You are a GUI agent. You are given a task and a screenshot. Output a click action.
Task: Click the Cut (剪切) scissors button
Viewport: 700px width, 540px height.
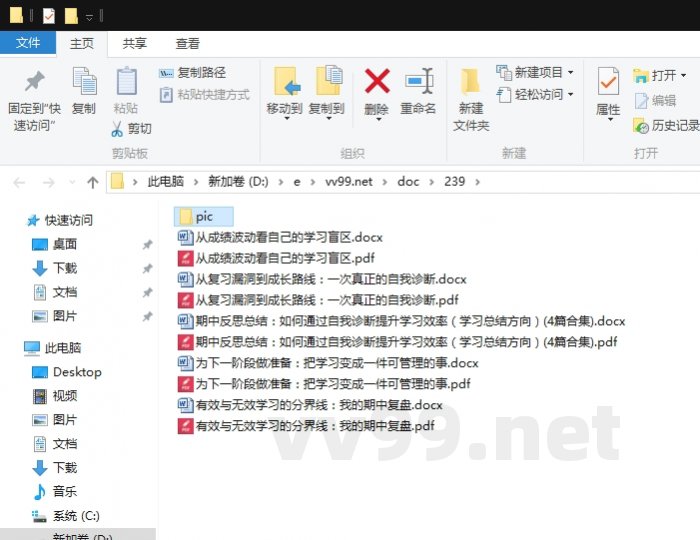pos(131,129)
